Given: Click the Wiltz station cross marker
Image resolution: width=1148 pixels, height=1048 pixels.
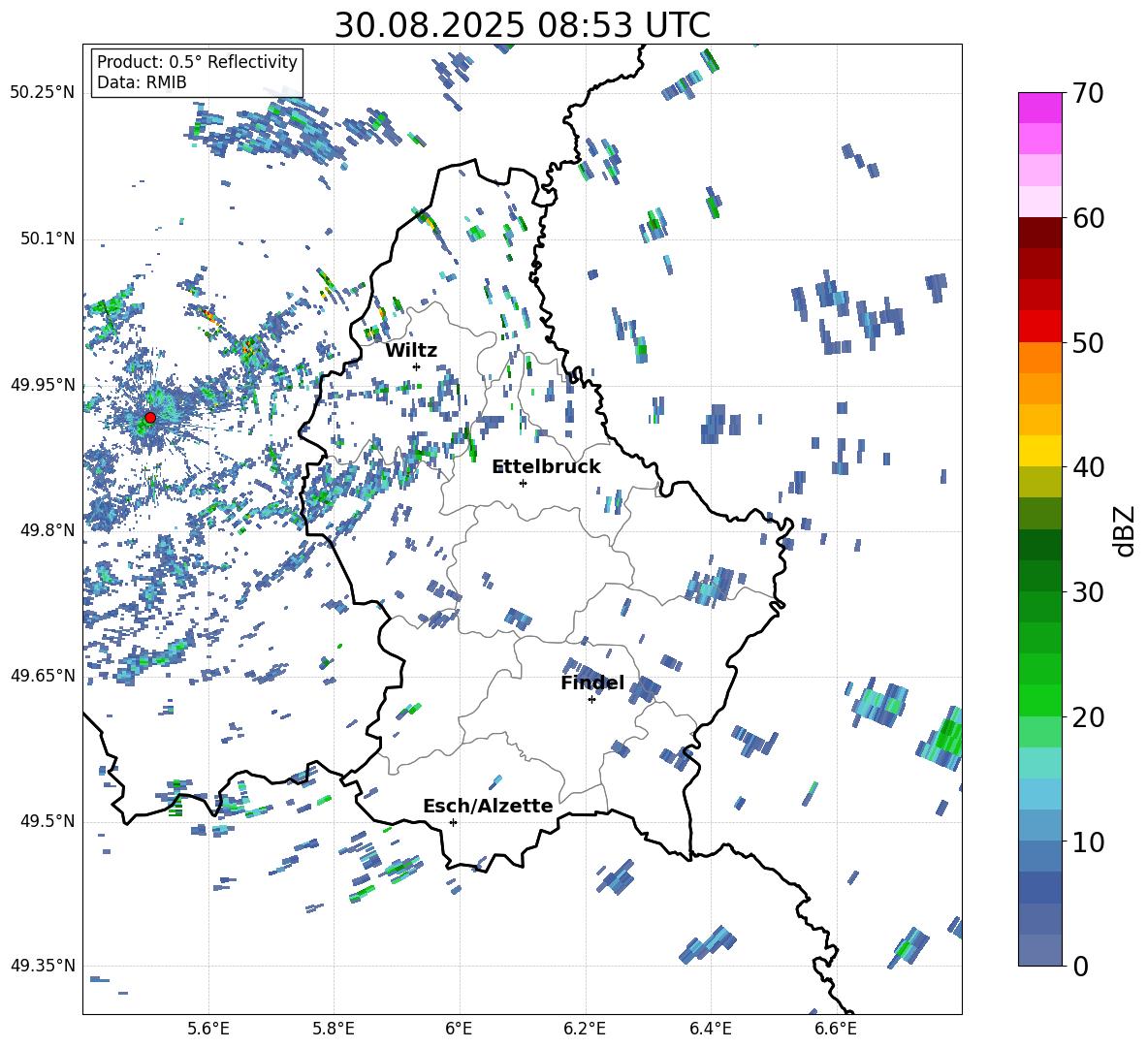Looking at the screenshot, I should pos(417,366).
